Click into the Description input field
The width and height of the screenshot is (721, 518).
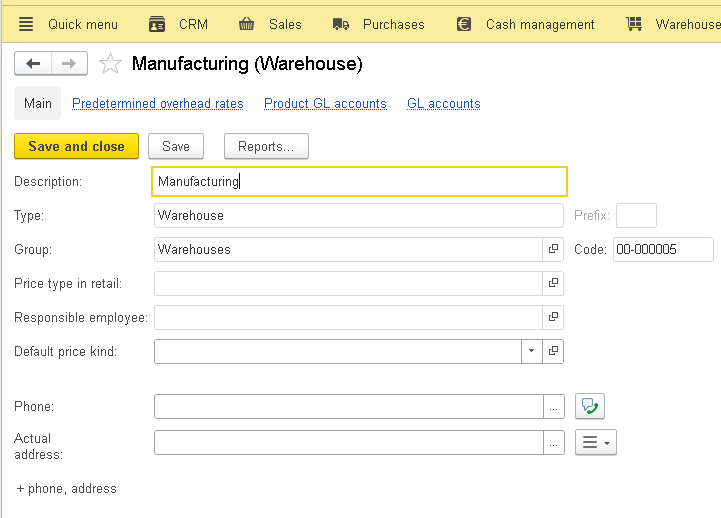360,182
